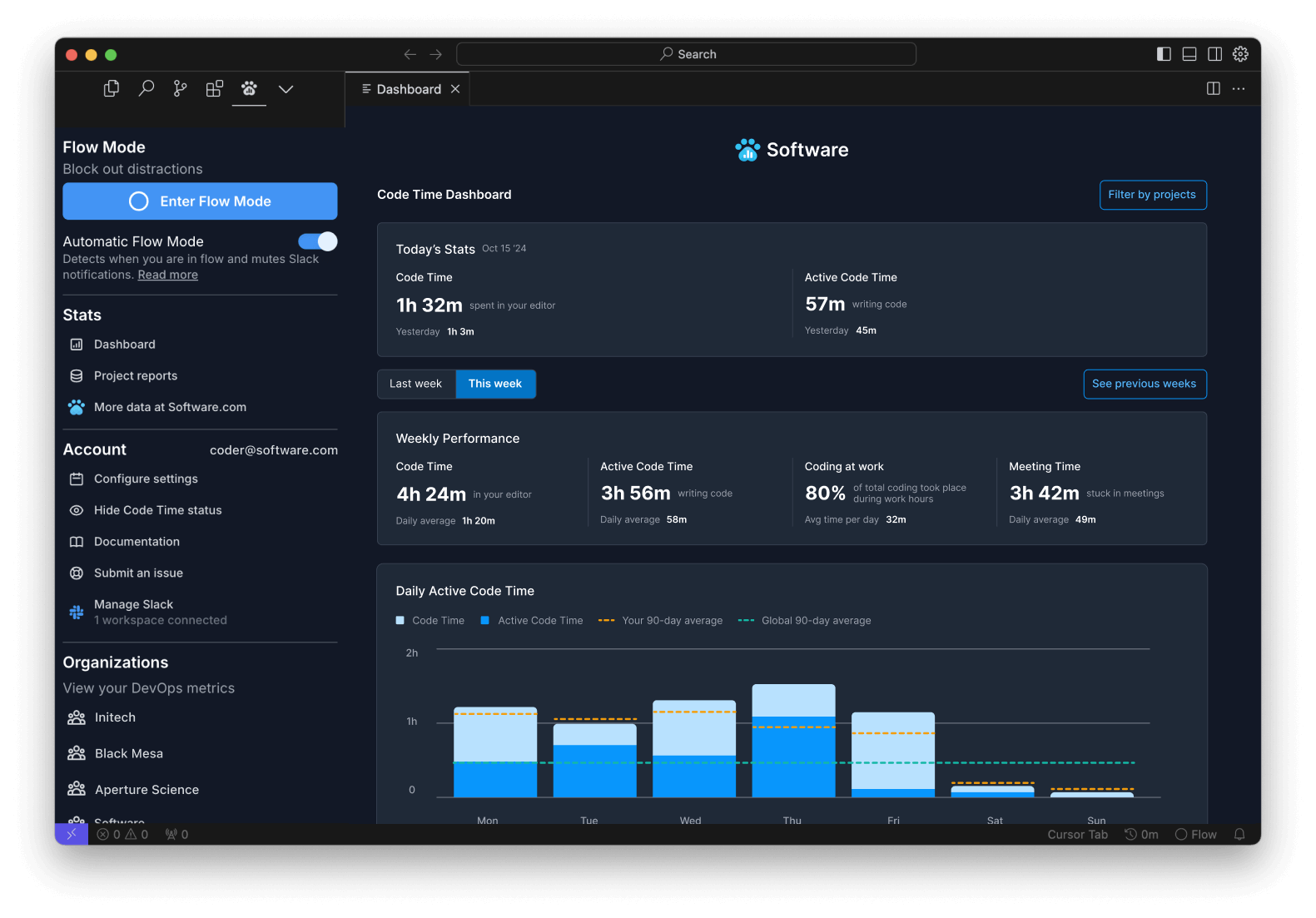Toggle Flow in the status bar
Screen dimensions: 1316x918
click(x=1195, y=834)
